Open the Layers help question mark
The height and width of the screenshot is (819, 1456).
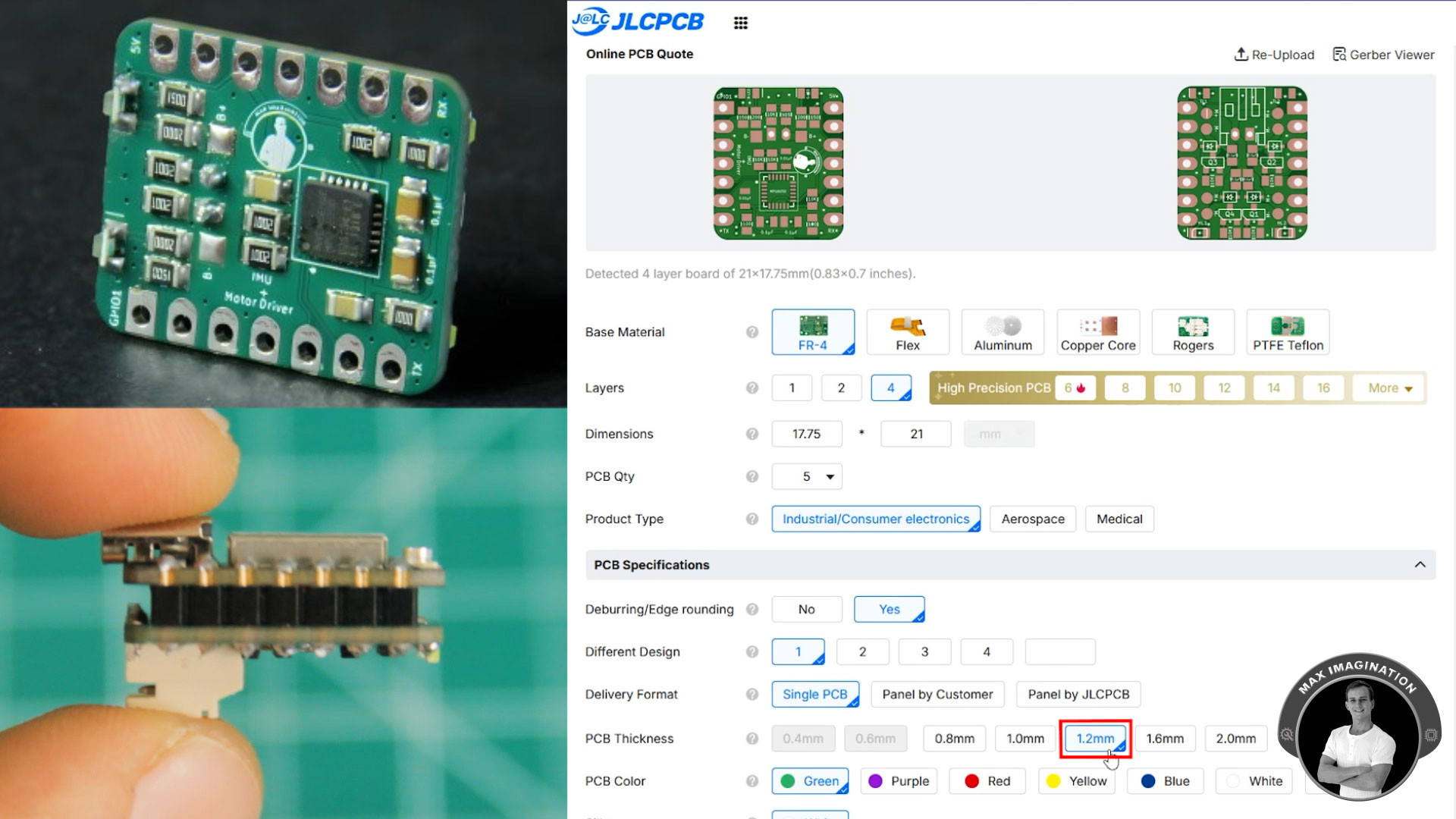point(752,388)
